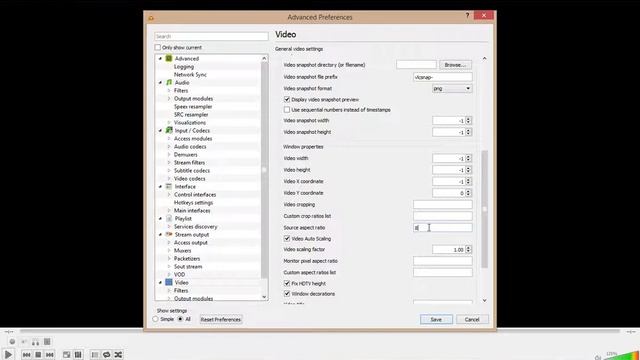The image size is (640, 360).
Task: Expand the Visualizations tree node
Action: pyautogui.click(x=169, y=122)
